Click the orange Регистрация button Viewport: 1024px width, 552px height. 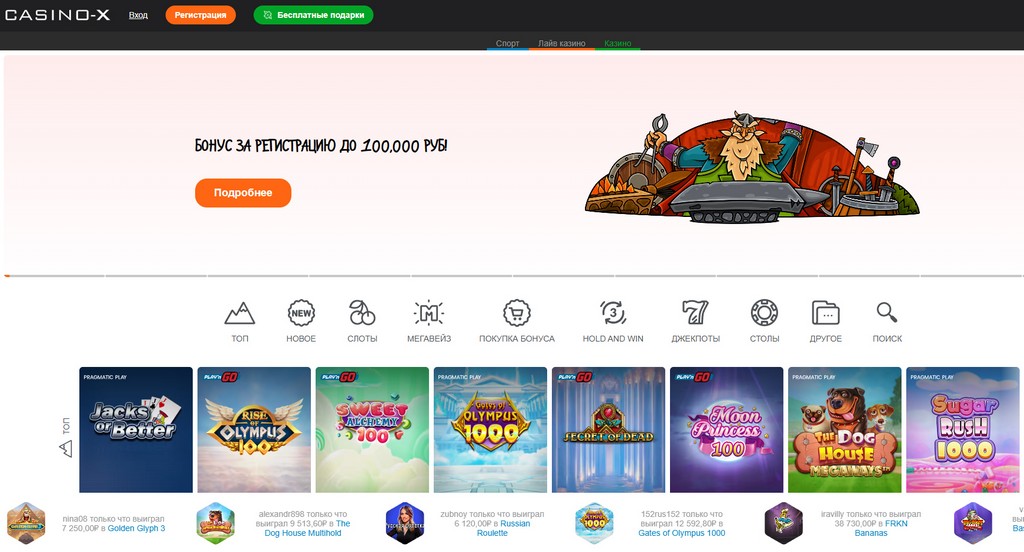(200, 14)
